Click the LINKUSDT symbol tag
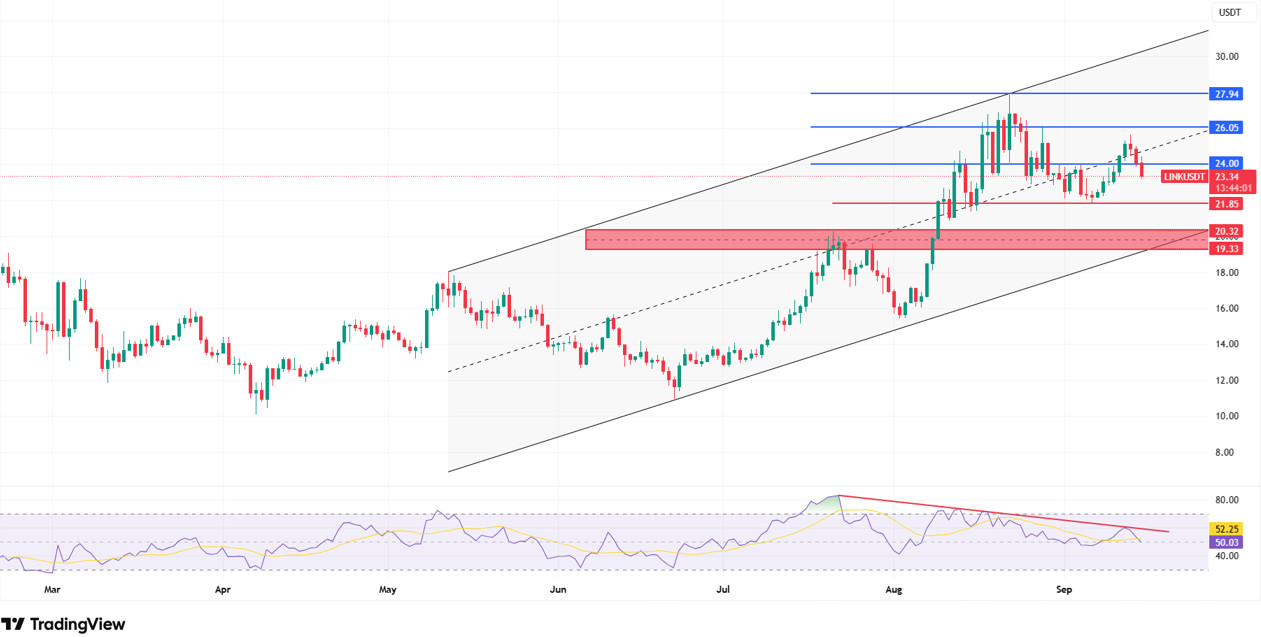Image resolution: width=1261 pixels, height=637 pixels. pos(1184,176)
